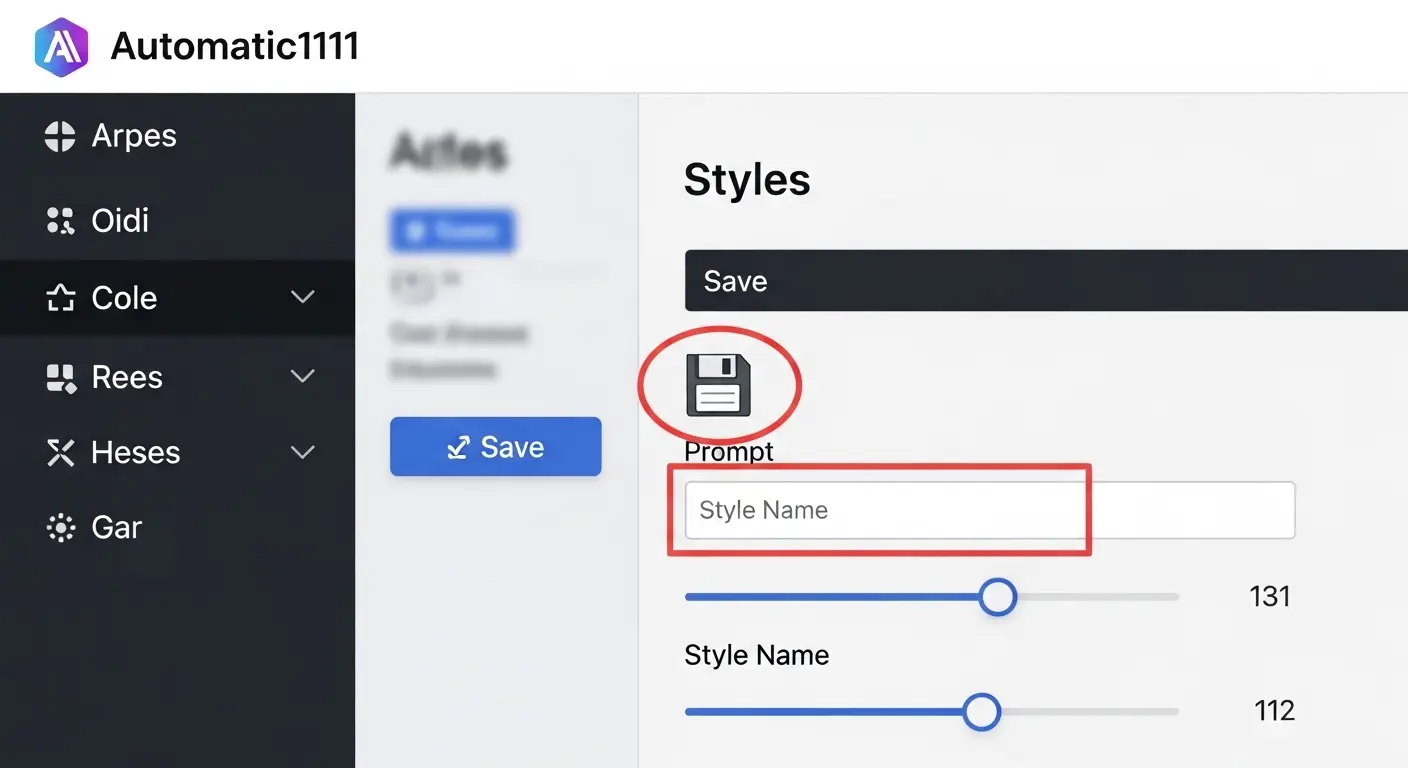Image resolution: width=1408 pixels, height=768 pixels.
Task: Click the Cole icon in the sidebar
Action: tap(60, 298)
